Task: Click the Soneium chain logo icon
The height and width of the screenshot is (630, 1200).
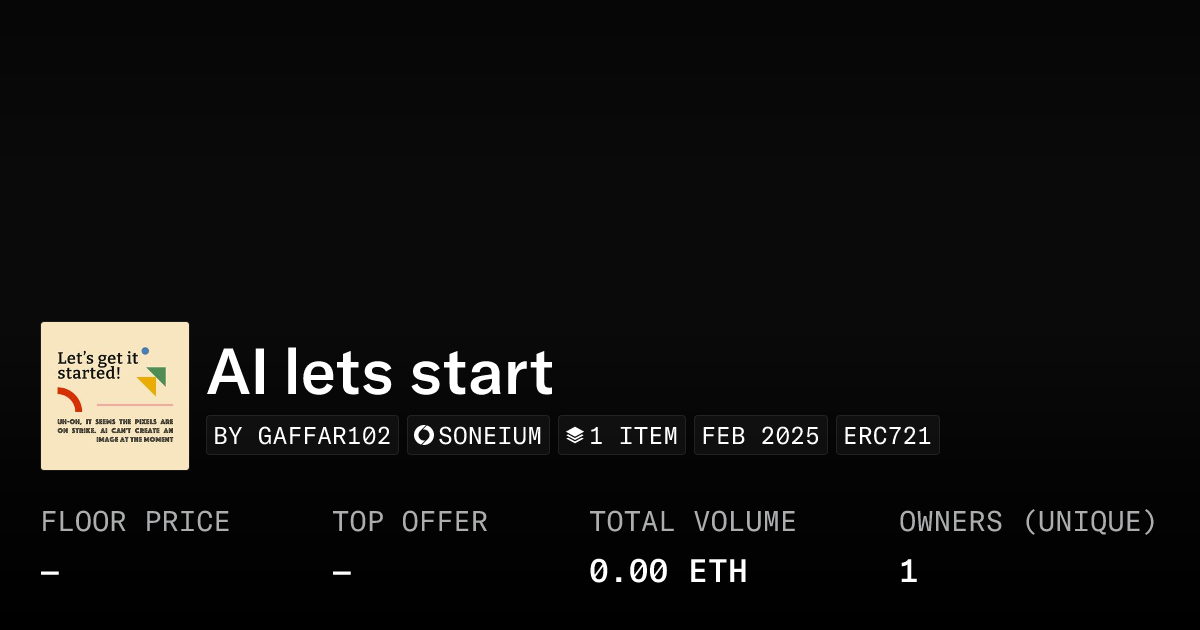Action: [x=424, y=435]
